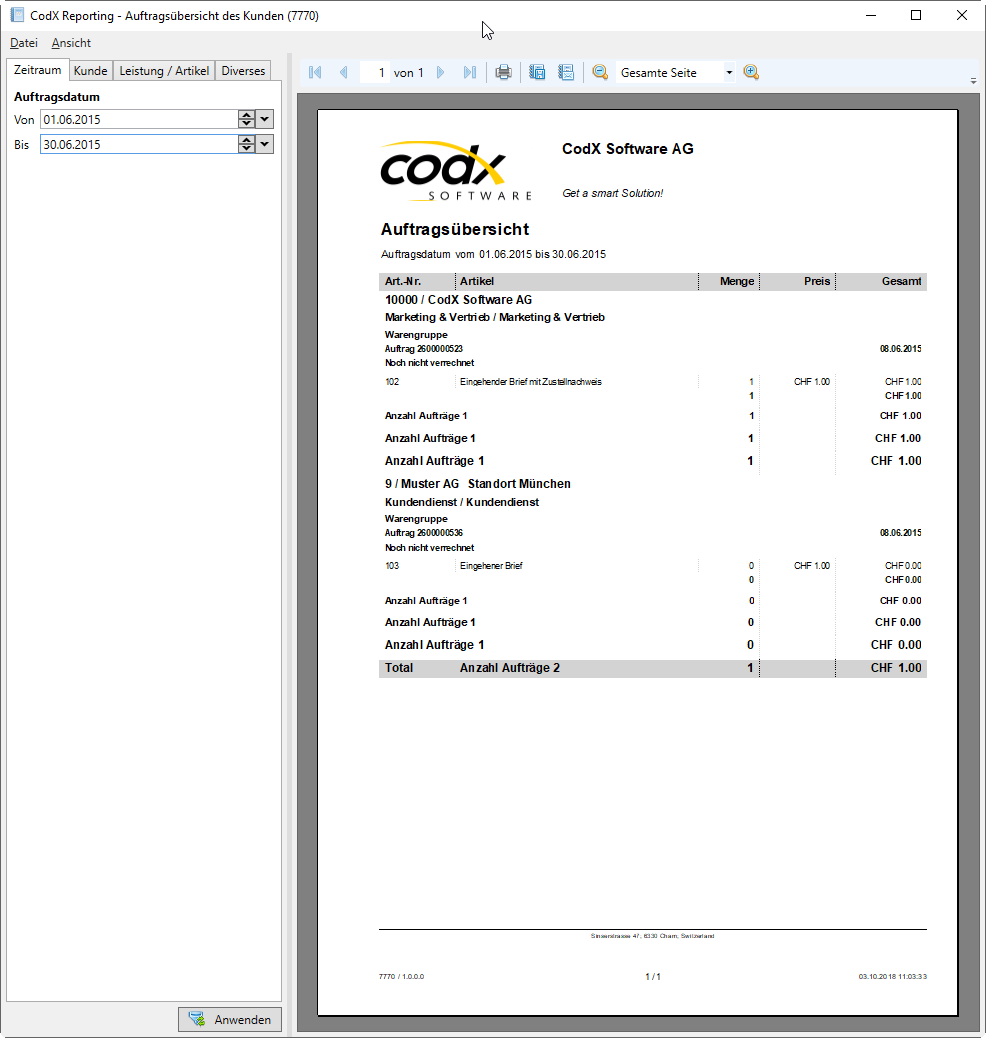
Task: Switch to the Kunde tab
Action: (90, 71)
